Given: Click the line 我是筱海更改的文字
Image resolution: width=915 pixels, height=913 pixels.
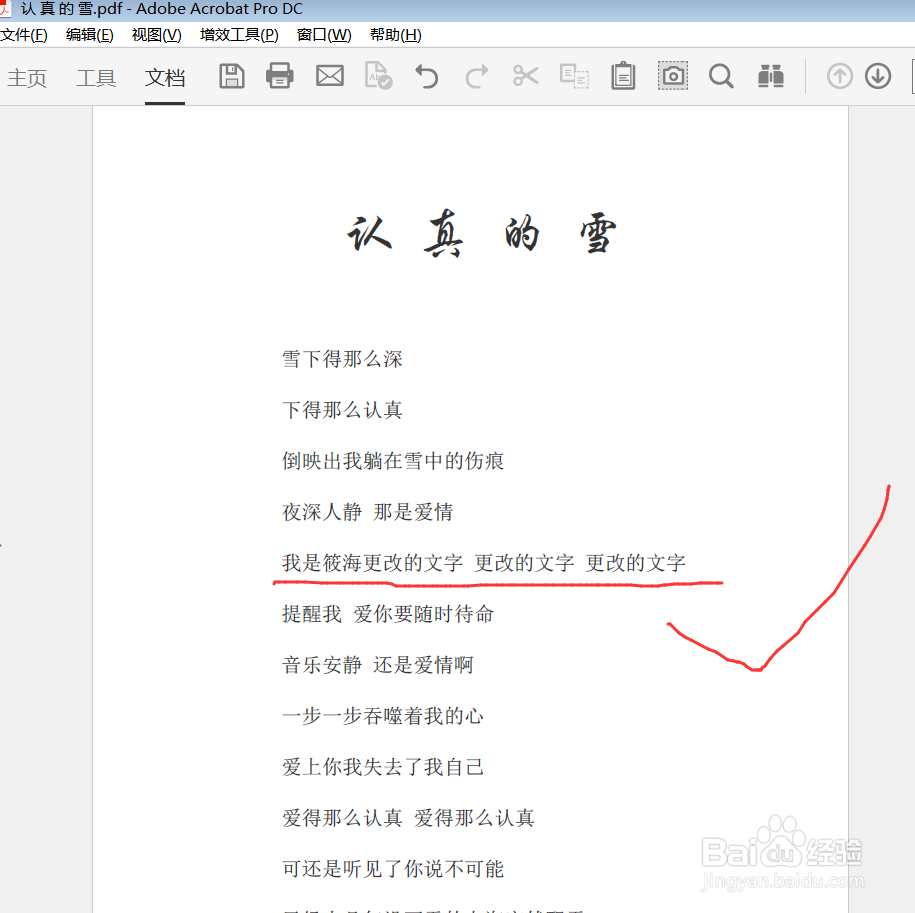Looking at the screenshot, I should (372, 563).
